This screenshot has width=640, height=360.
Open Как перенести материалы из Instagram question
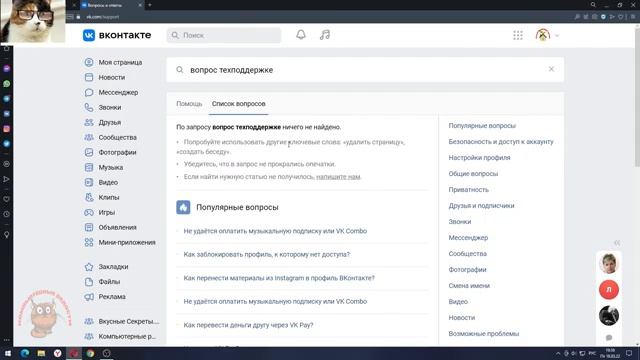[279, 278]
